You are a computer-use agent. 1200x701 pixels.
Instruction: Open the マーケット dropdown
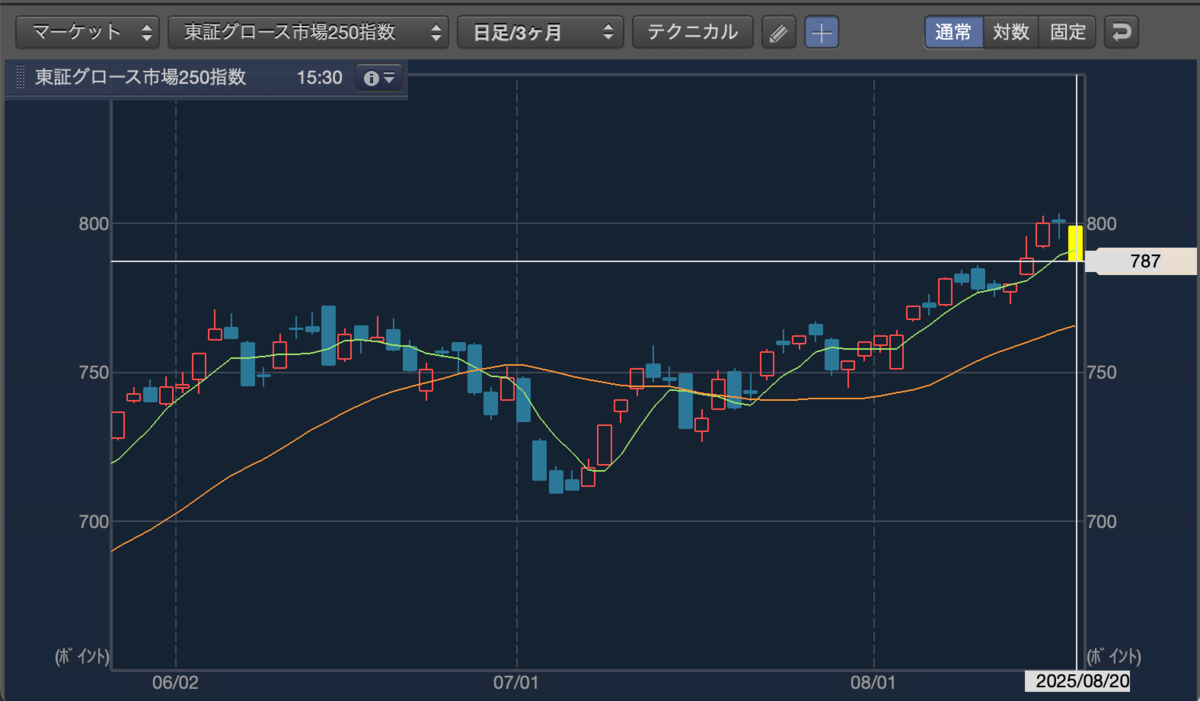87,32
